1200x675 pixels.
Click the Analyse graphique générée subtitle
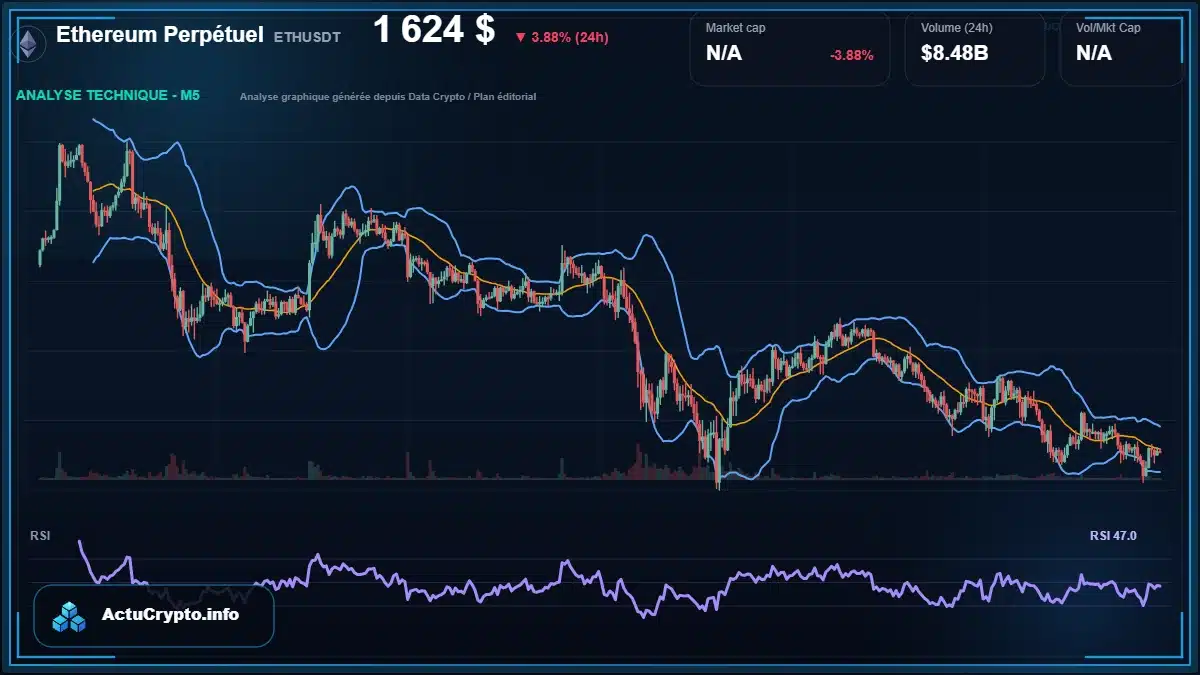[388, 97]
